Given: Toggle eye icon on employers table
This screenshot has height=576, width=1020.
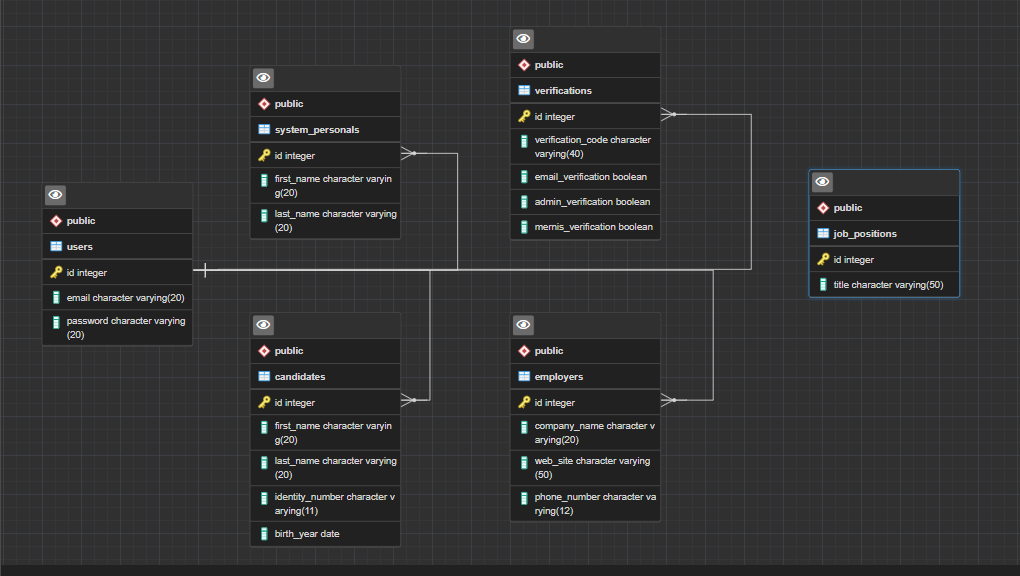Looking at the screenshot, I should click(523, 325).
